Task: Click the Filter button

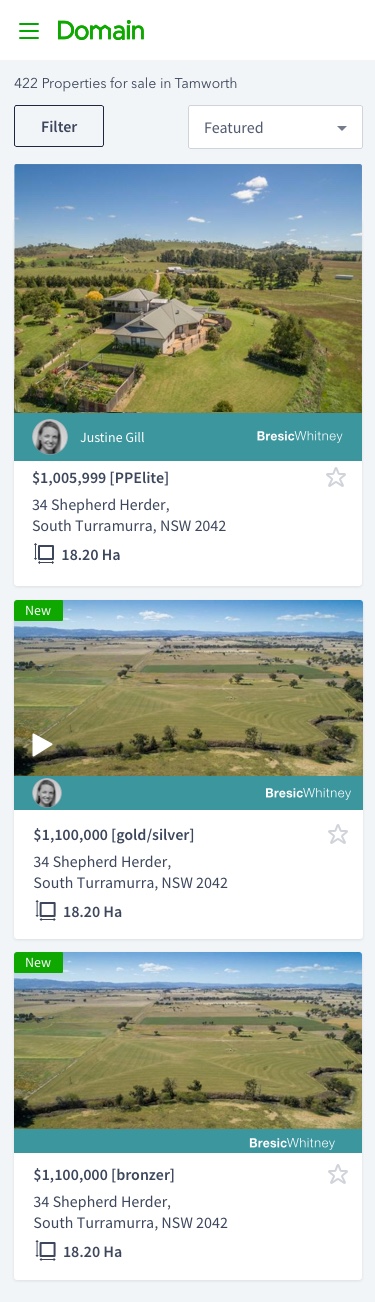Action: (59, 126)
